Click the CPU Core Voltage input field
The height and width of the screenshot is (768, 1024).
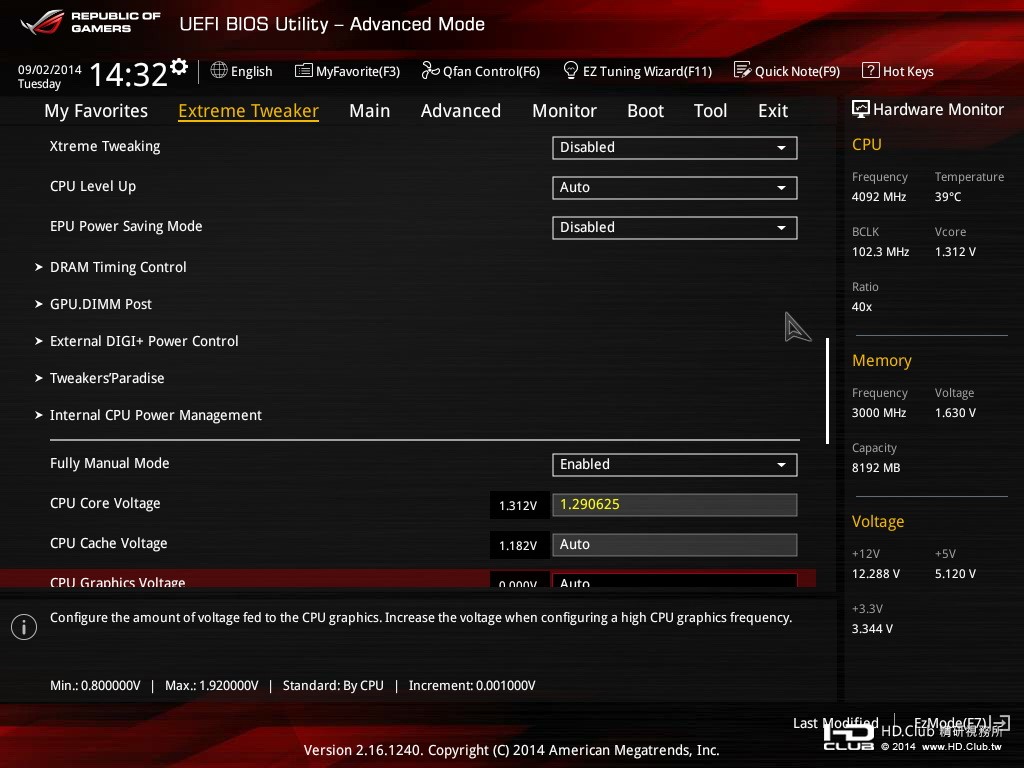(675, 505)
